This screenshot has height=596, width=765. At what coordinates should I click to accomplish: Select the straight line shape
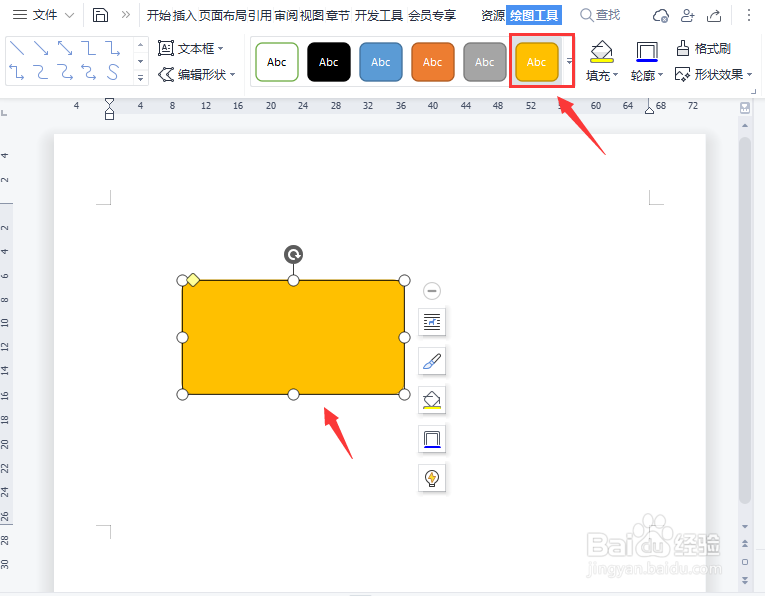(x=17, y=48)
